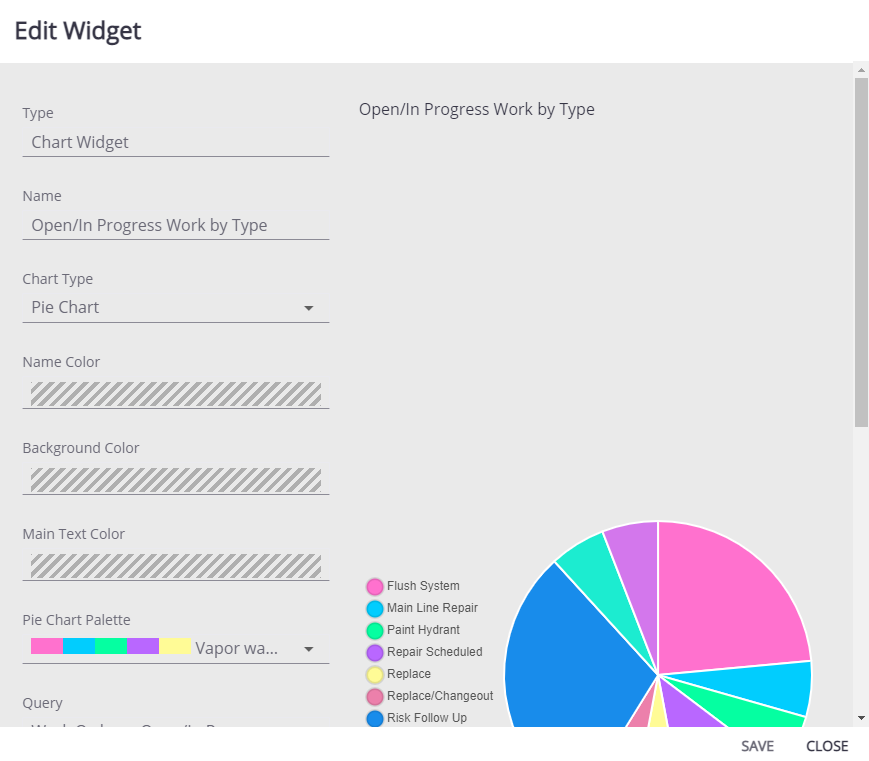Click the pink swatch in the palette preview
869x761 pixels.
pos(44,645)
